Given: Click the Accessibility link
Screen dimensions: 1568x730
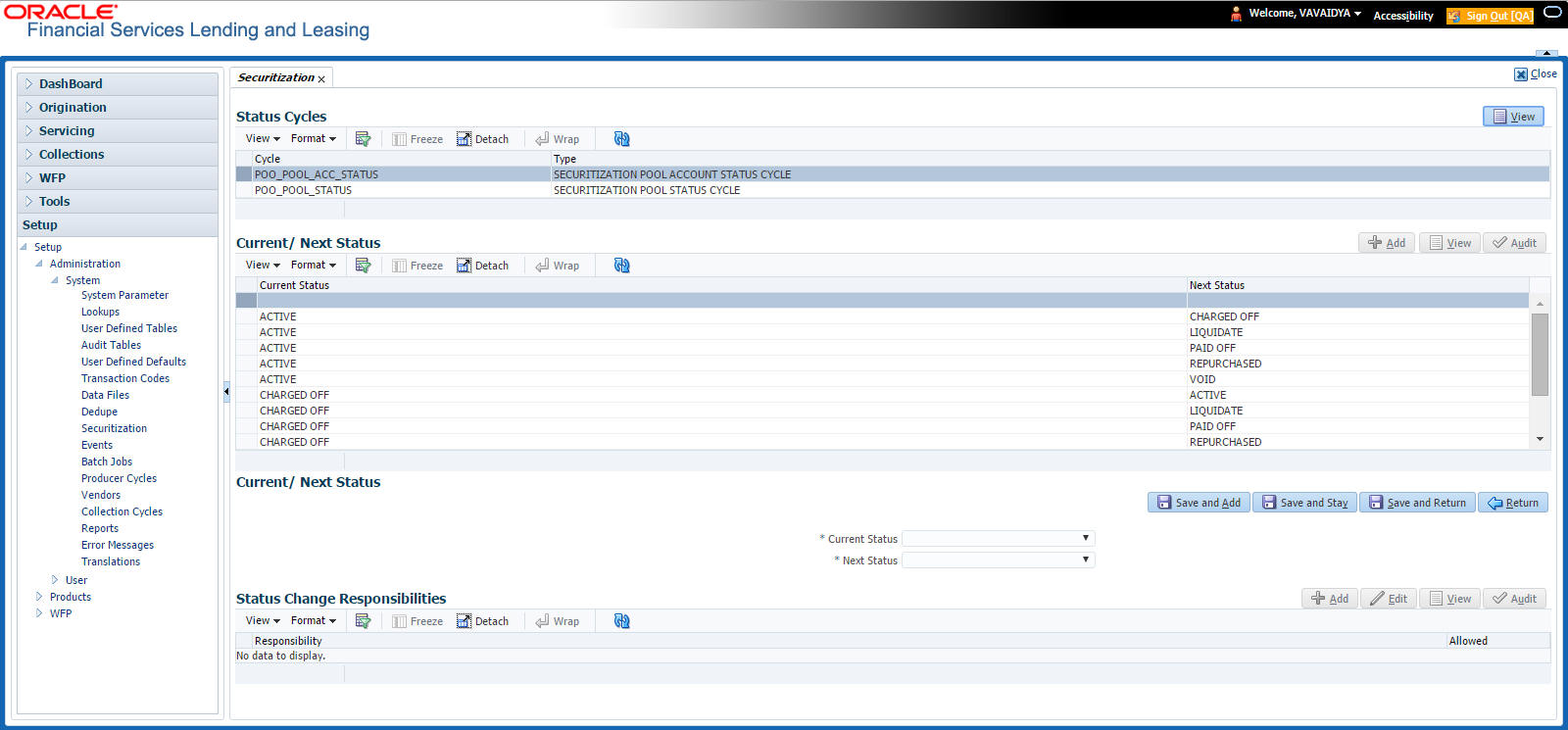Looking at the screenshot, I should pos(1403,16).
